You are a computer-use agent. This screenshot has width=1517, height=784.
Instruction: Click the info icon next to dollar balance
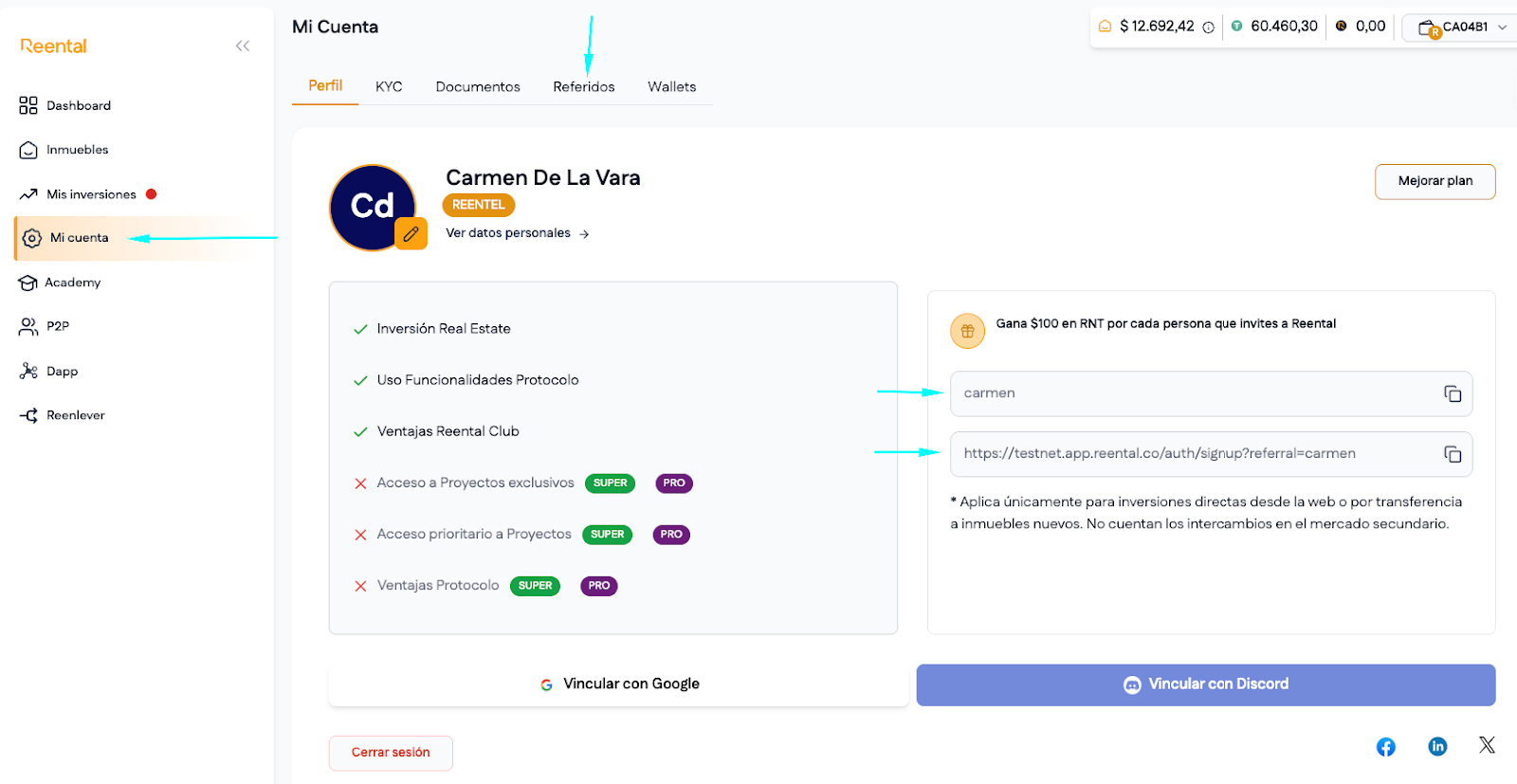point(1209,27)
